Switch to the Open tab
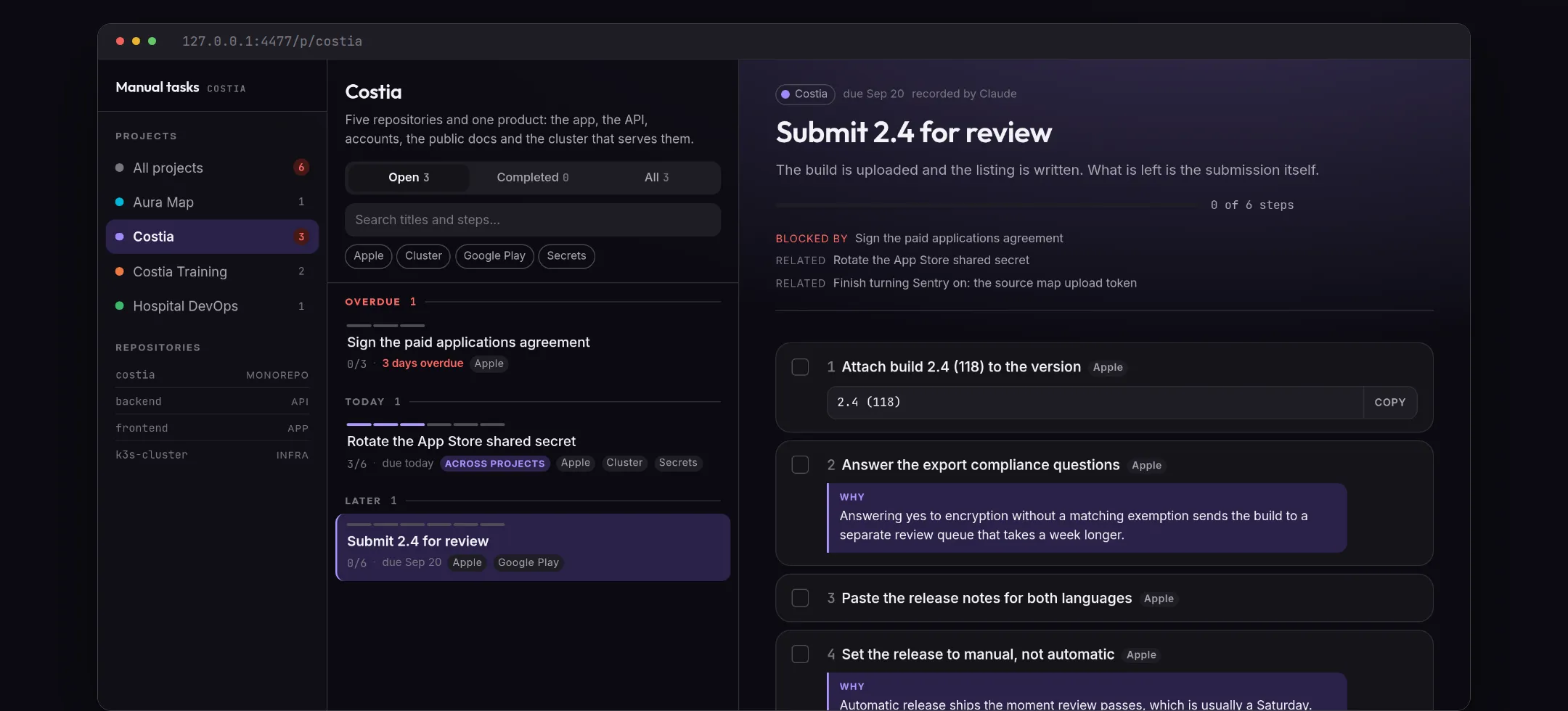Image resolution: width=1568 pixels, height=711 pixels. coord(409,178)
